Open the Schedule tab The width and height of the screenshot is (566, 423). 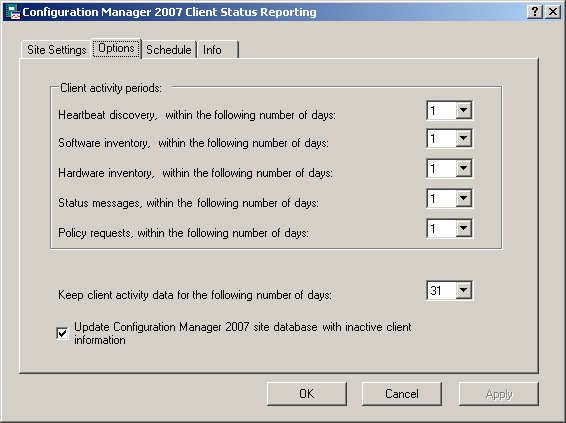169,50
